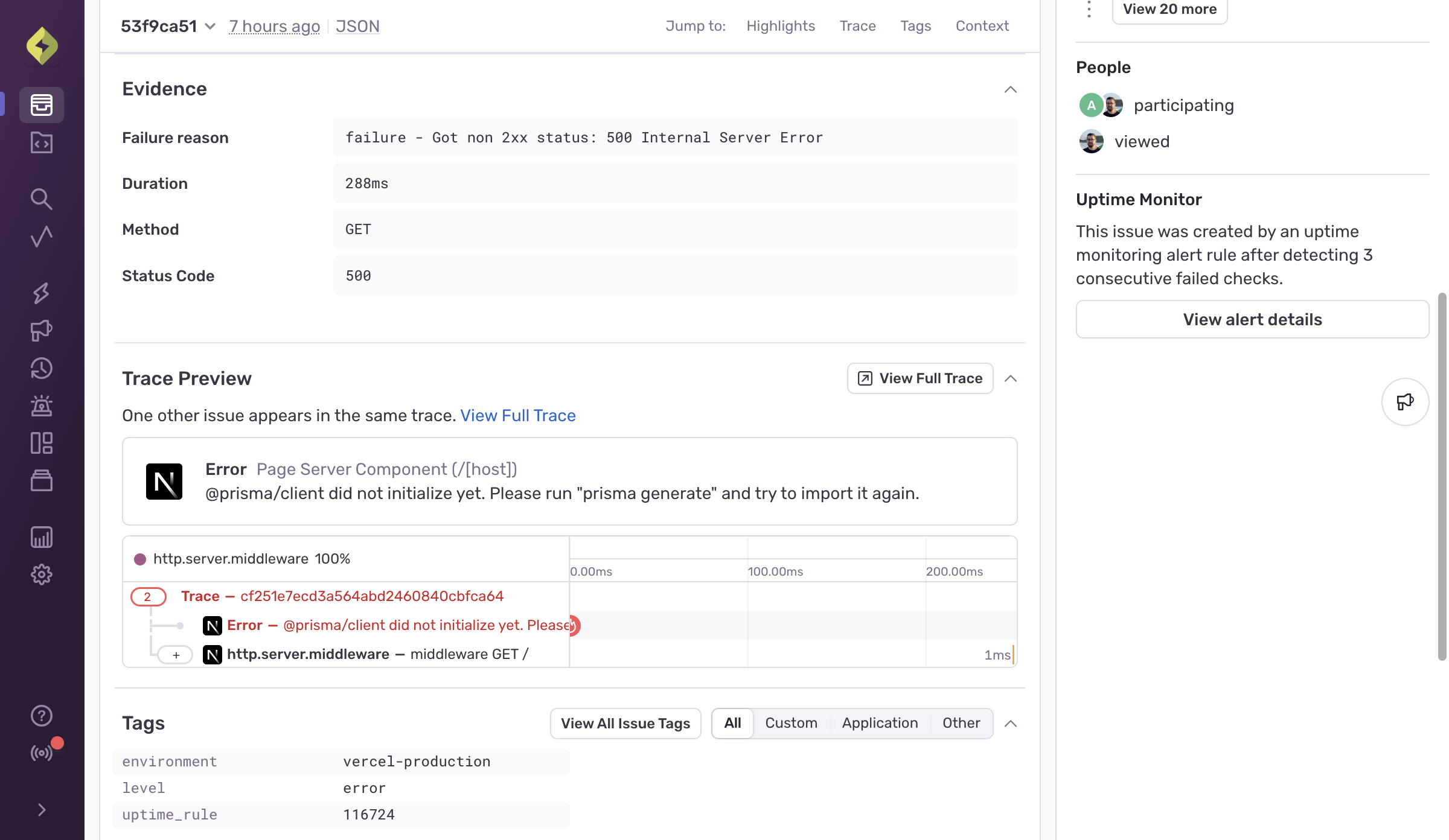This screenshot has width=1449, height=840.
Task: Click the View alert details button
Action: point(1252,319)
